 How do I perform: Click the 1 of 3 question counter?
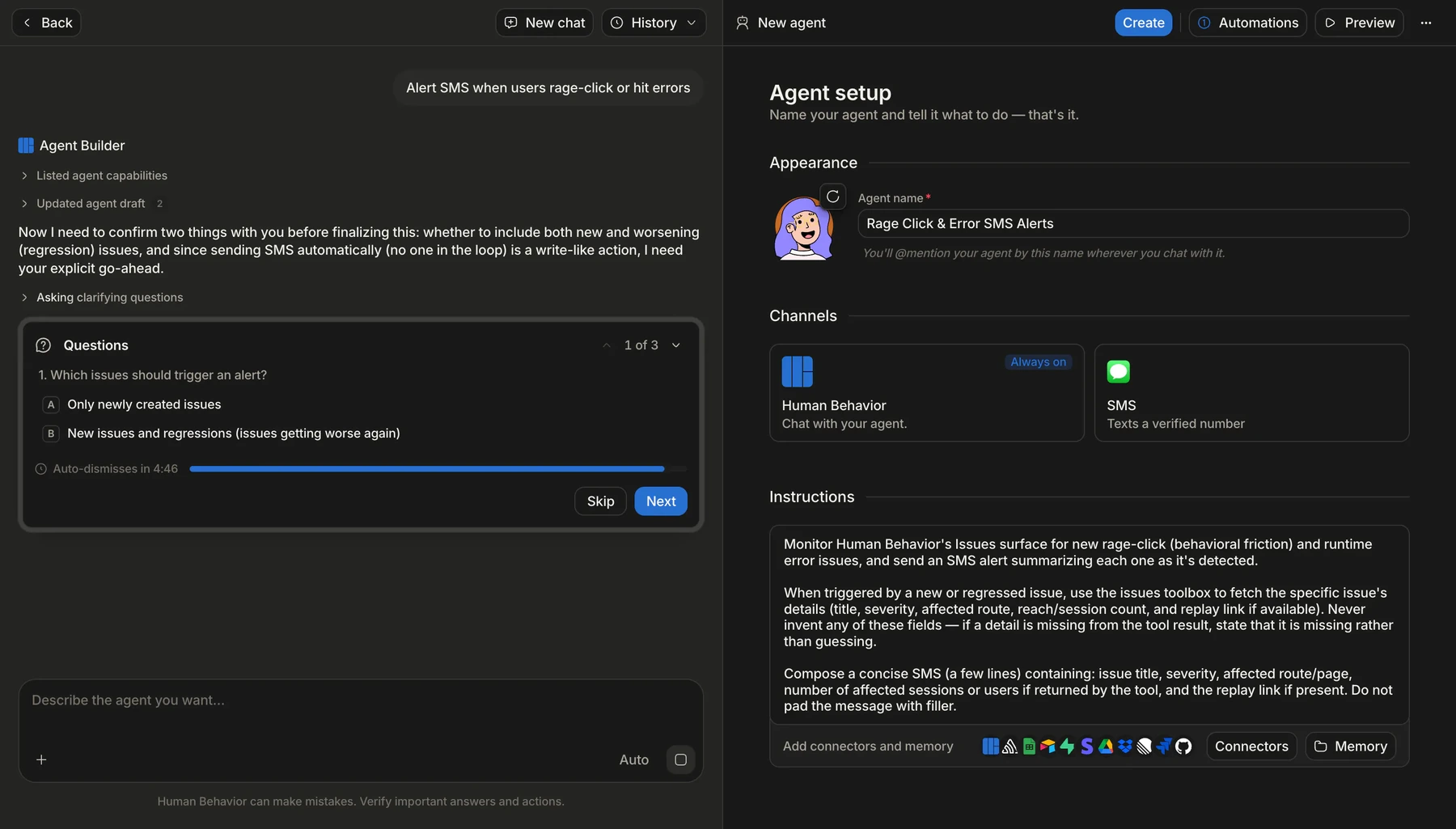[641, 345]
